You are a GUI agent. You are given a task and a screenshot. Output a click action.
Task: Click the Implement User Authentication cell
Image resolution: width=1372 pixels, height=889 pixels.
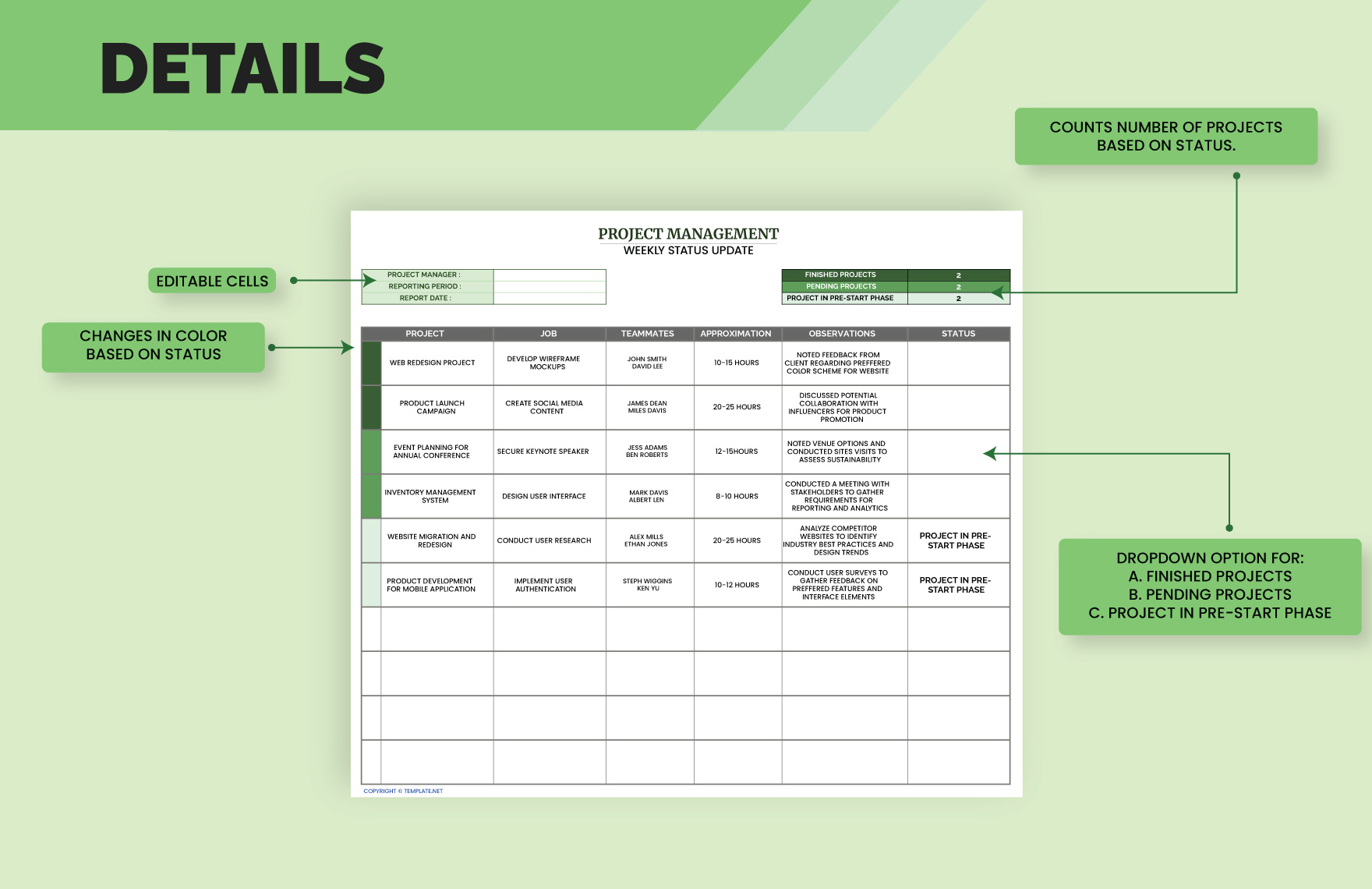click(x=550, y=586)
